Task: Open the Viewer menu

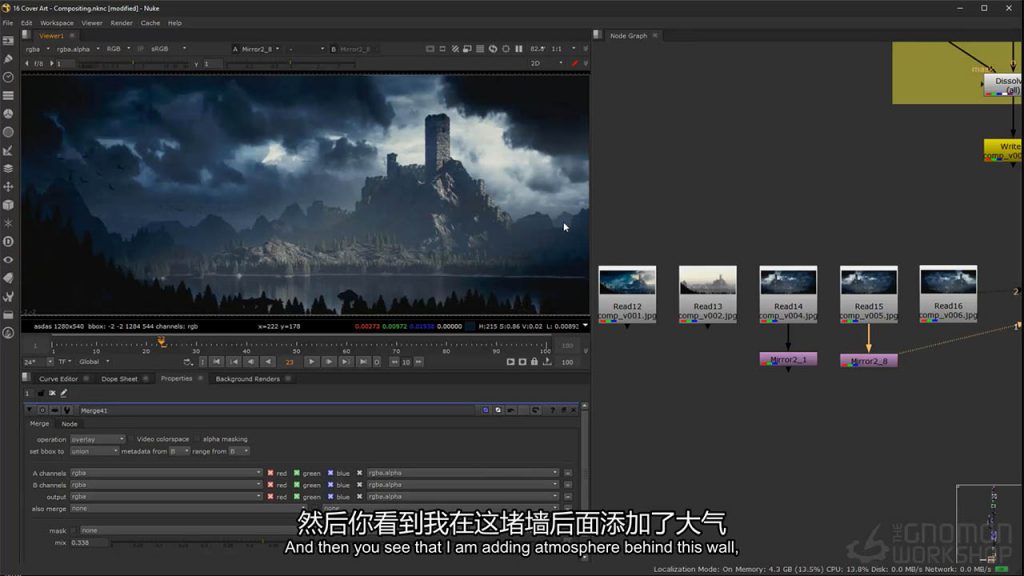Action: [x=91, y=23]
